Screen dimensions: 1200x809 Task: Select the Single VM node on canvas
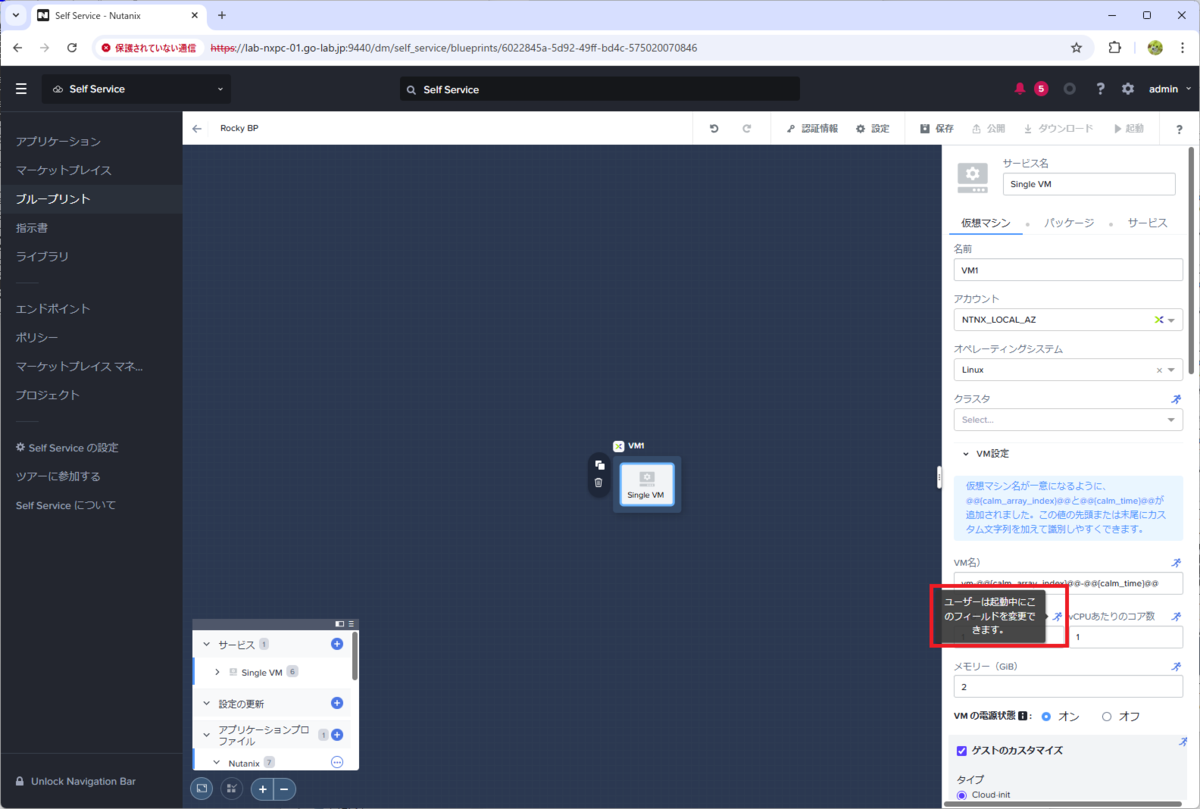(646, 484)
